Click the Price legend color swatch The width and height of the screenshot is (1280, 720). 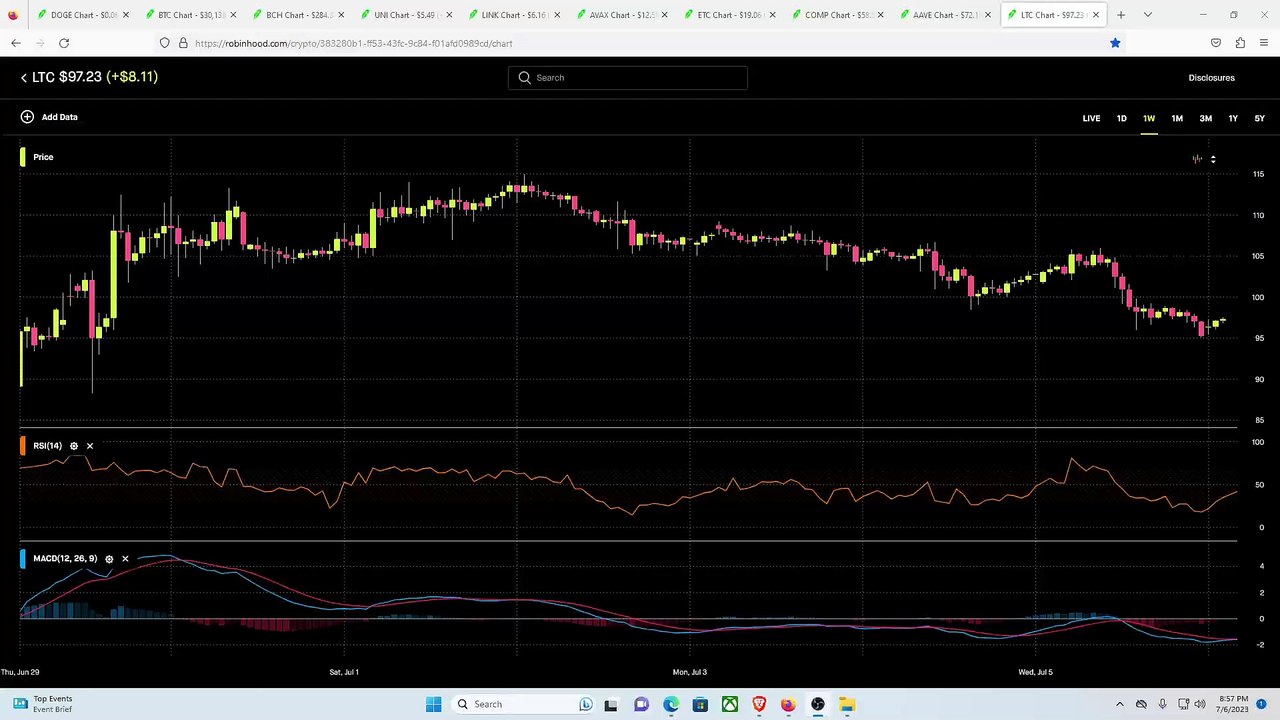[23, 157]
